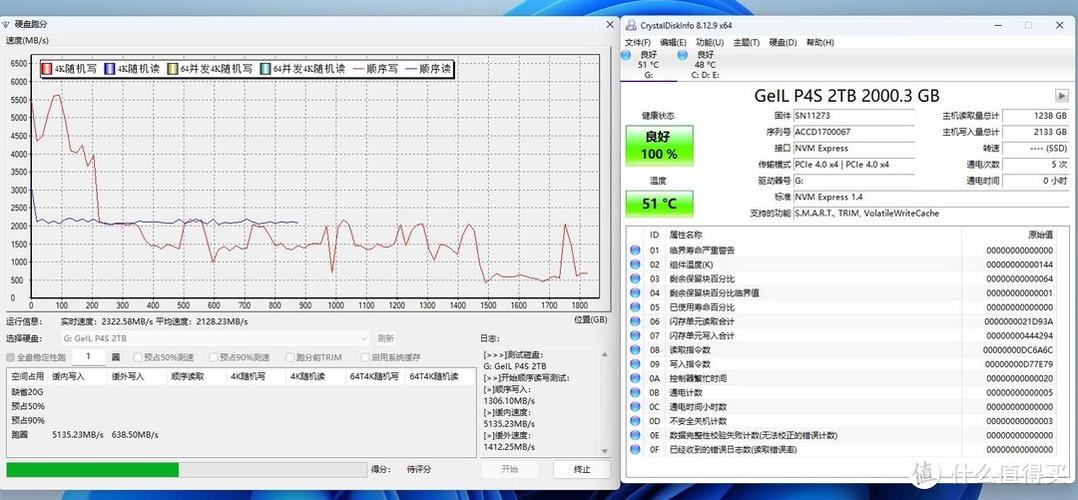1078x500 pixels.
Task: Enable the 预占90%测速 checkbox
Action: tap(213, 358)
